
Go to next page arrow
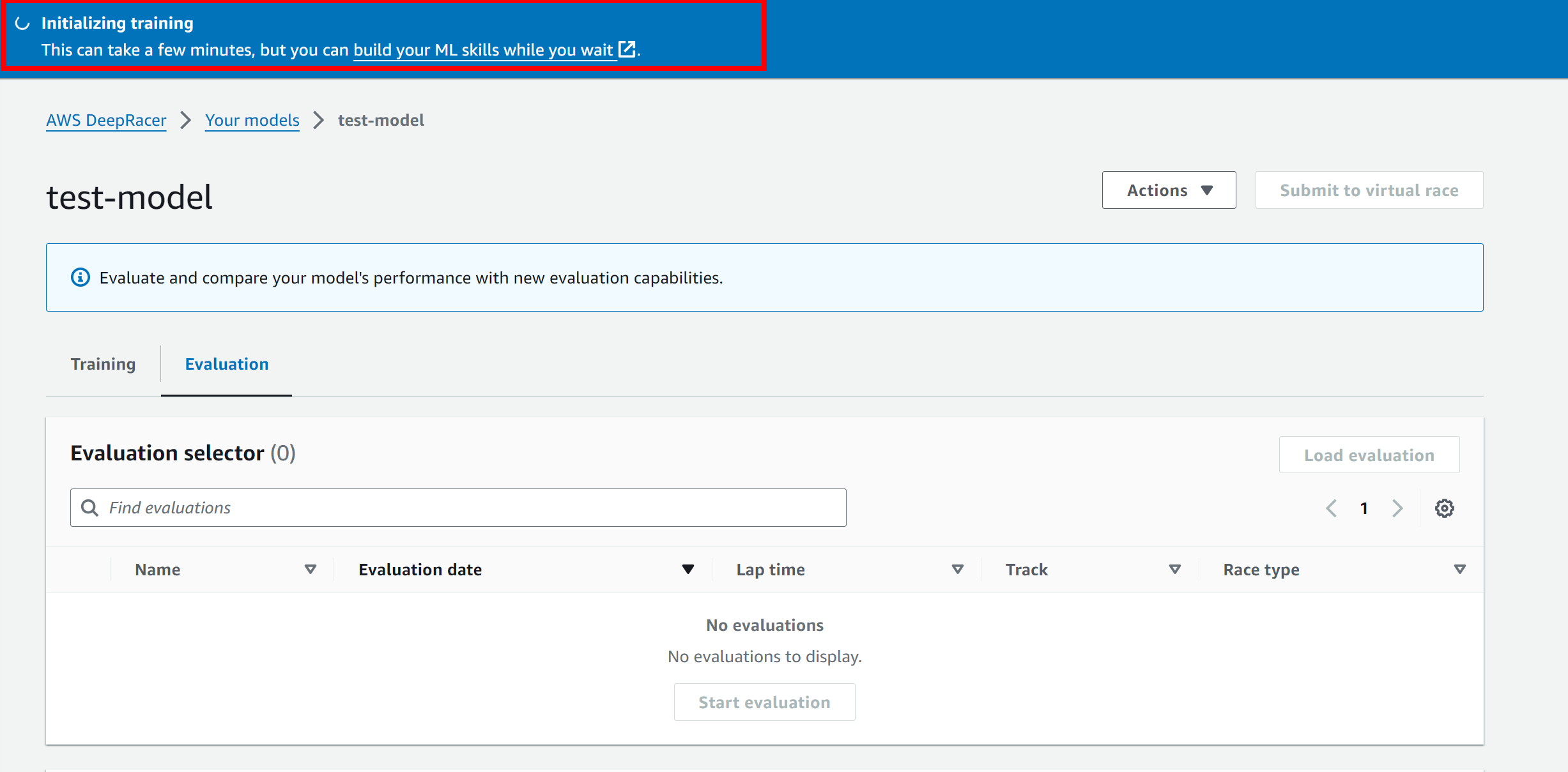(x=1397, y=508)
